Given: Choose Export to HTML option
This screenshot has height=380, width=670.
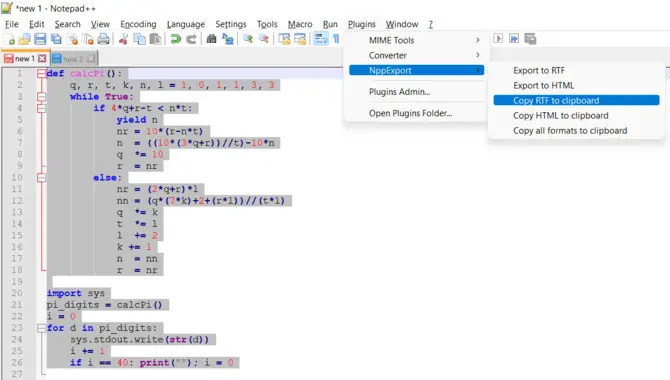Looking at the screenshot, I should tap(544, 85).
